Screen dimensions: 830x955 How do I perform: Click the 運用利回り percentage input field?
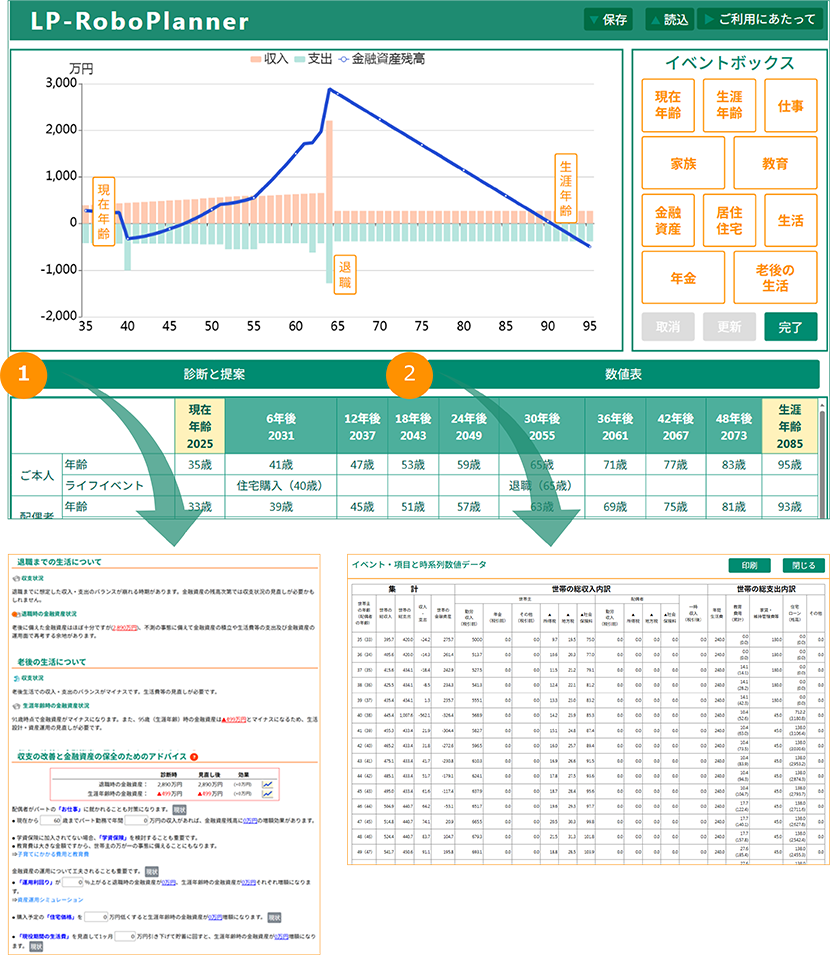[74, 882]
